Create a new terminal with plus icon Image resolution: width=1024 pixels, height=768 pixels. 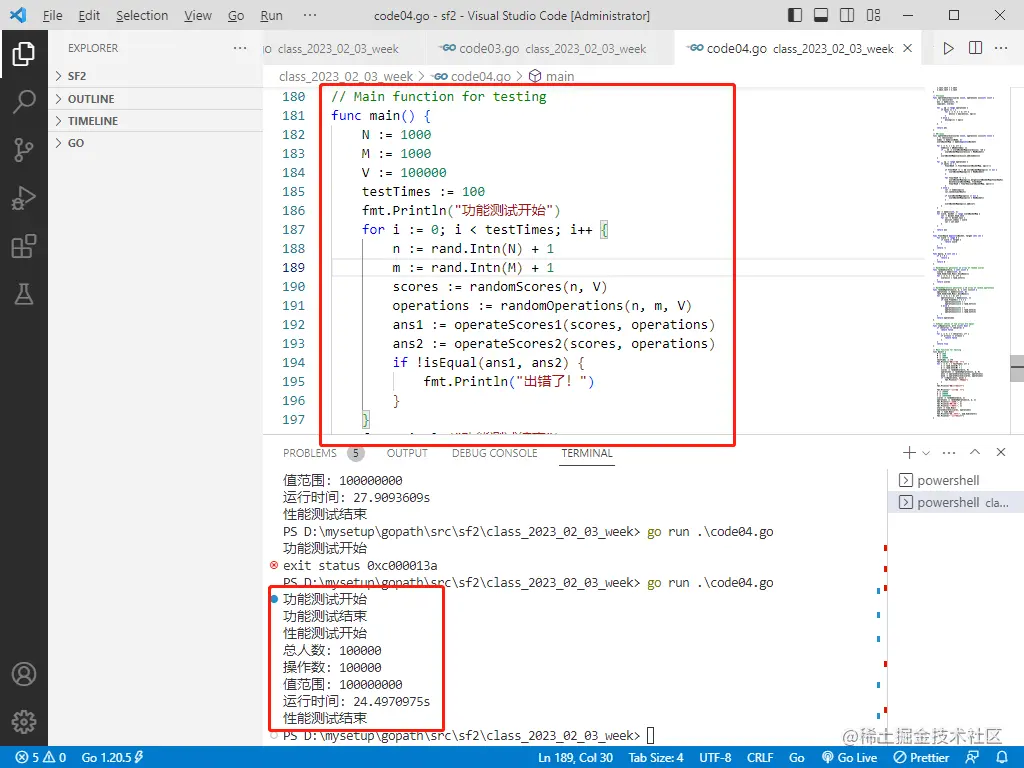[908, 453]
